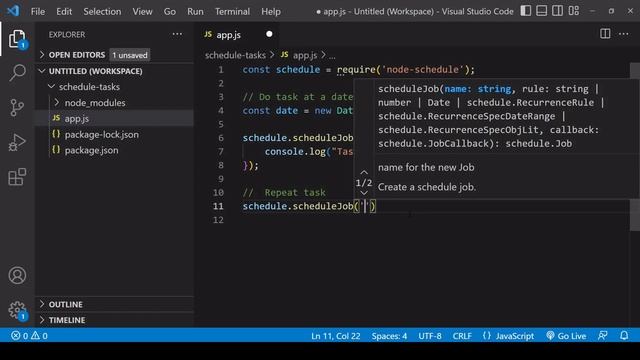Image resolution: width=640 pixels, height=360 pixels.
Task: Open the Extensions view icon
Action: tap(17, 177)
